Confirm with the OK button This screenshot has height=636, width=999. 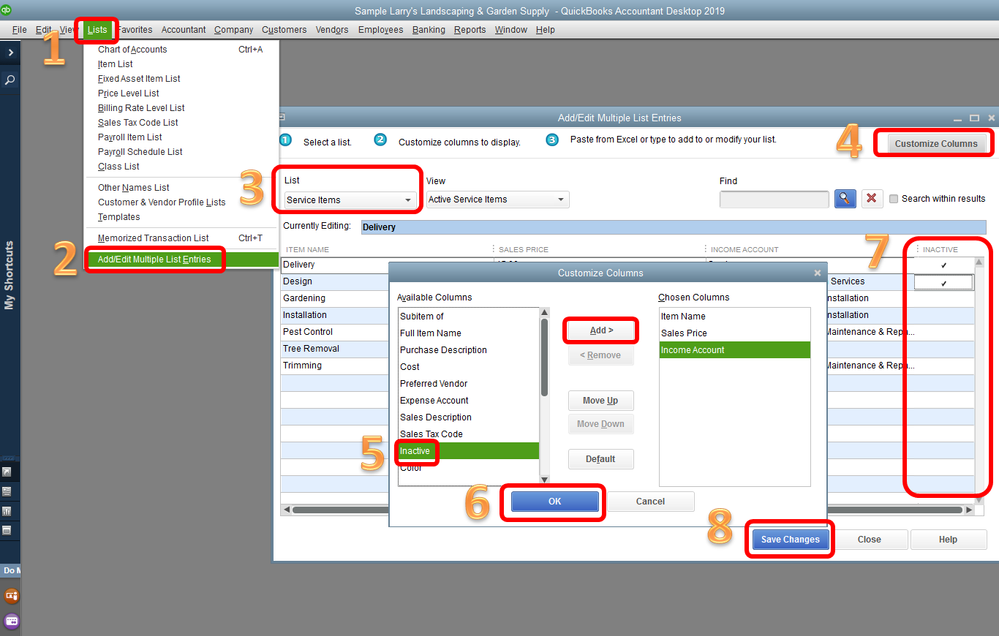pyautogui.click(x=555, y=502)
